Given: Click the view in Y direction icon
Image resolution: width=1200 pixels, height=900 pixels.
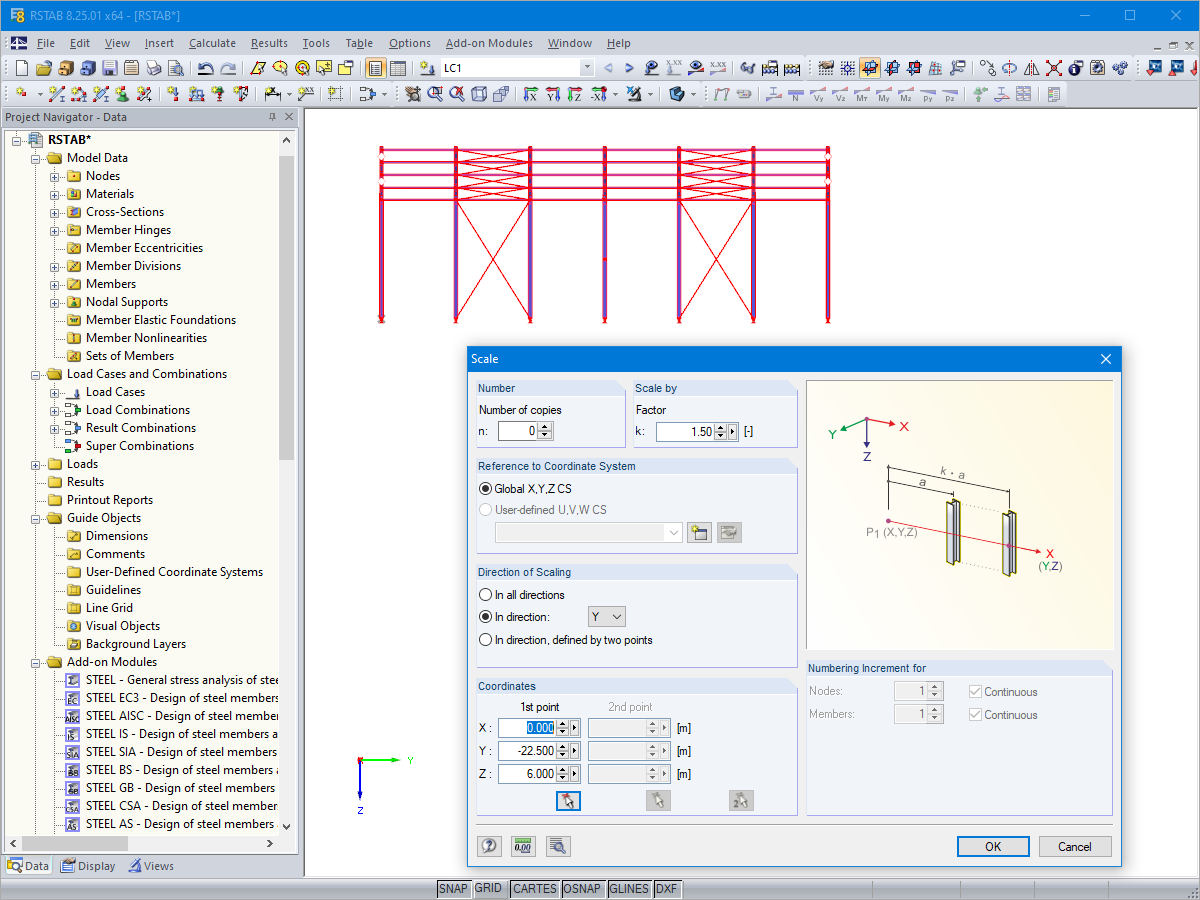Looking at the screenshot, I should 552,93.
